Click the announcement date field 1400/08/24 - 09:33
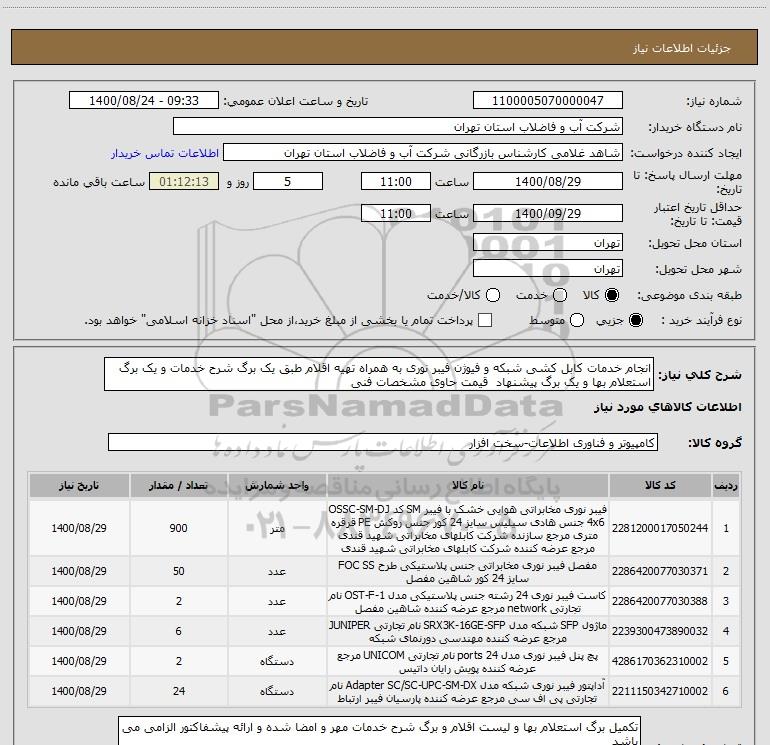Viewport: 770px width, 745px height. [144, 101]
